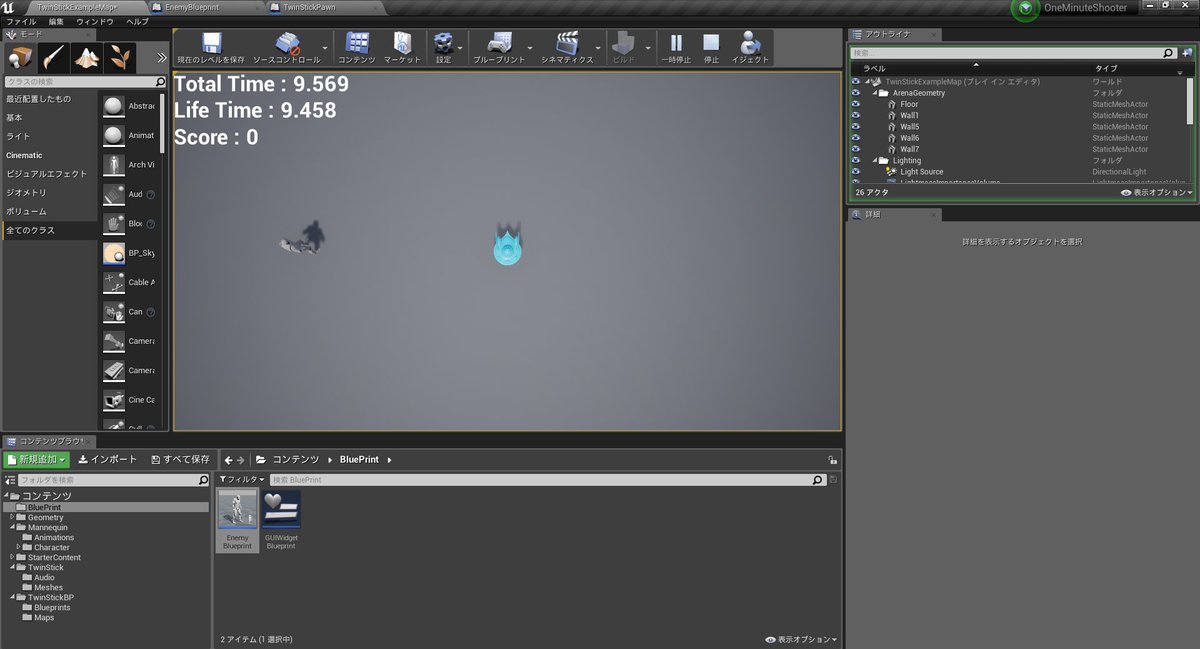Open the ヘルプ menu

click(x=138, y=21)
